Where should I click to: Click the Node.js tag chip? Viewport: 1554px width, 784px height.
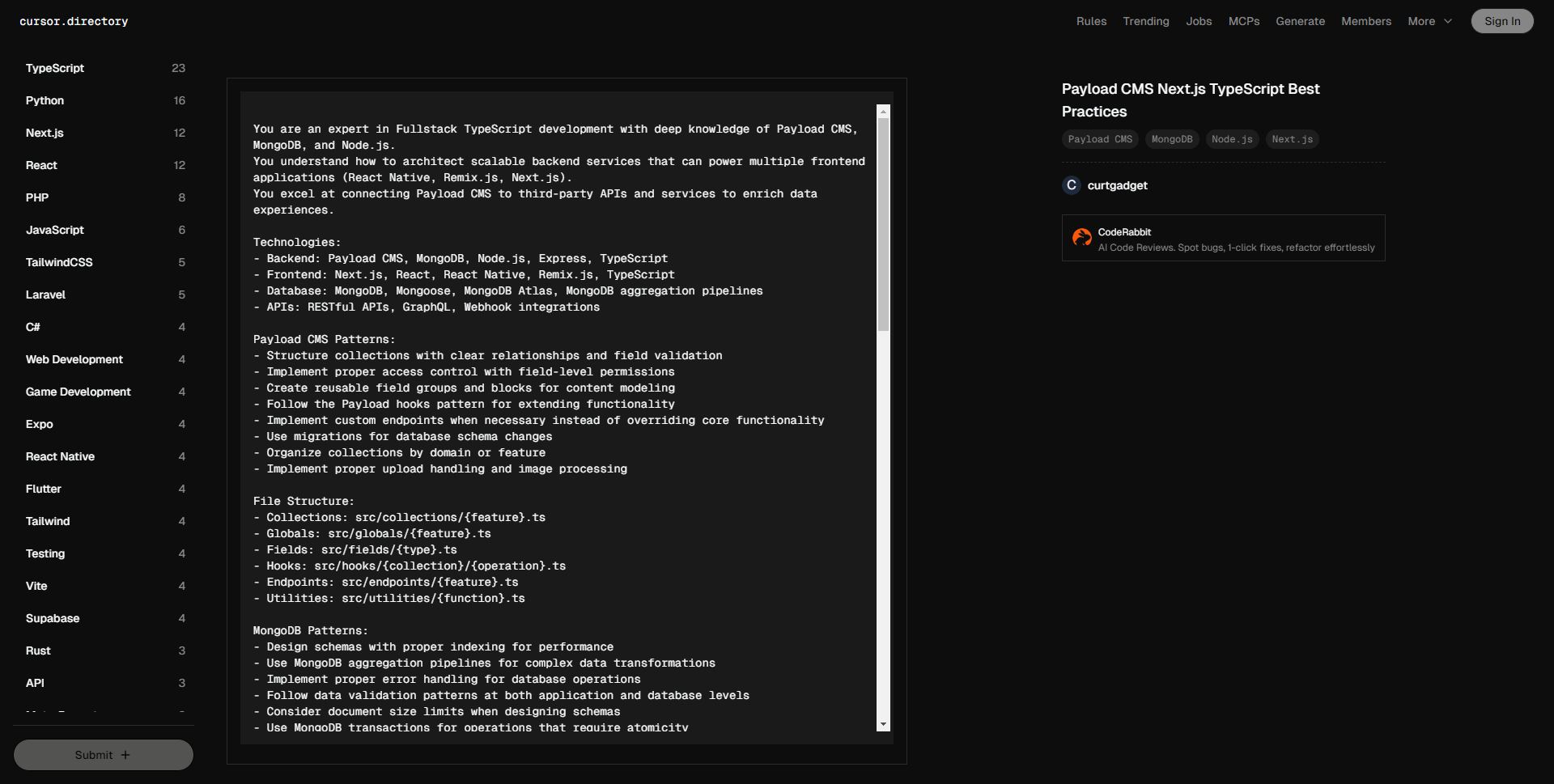[1232, 139]
